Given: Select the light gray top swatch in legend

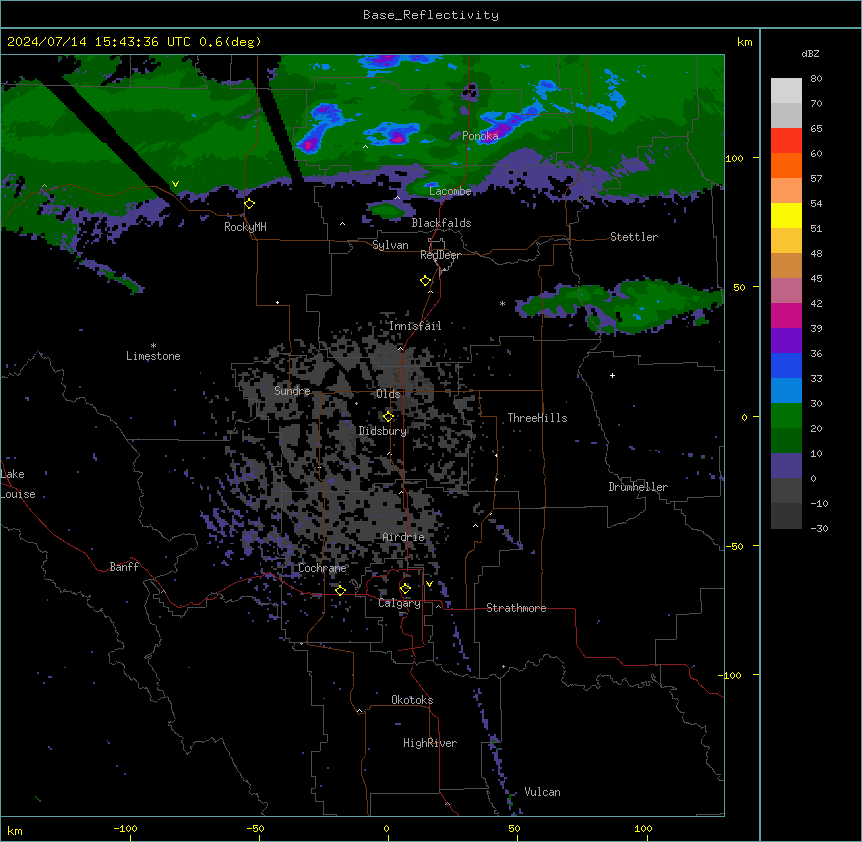Looking at the screenshot, I should click(786, 91).
